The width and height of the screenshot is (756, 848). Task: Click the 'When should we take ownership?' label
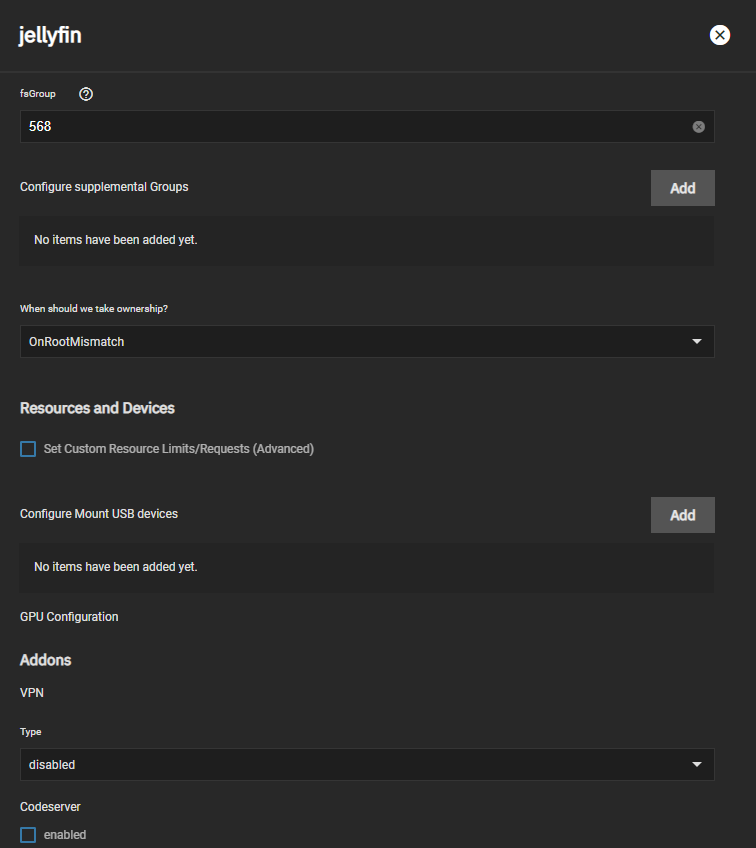tap(94, 308)
